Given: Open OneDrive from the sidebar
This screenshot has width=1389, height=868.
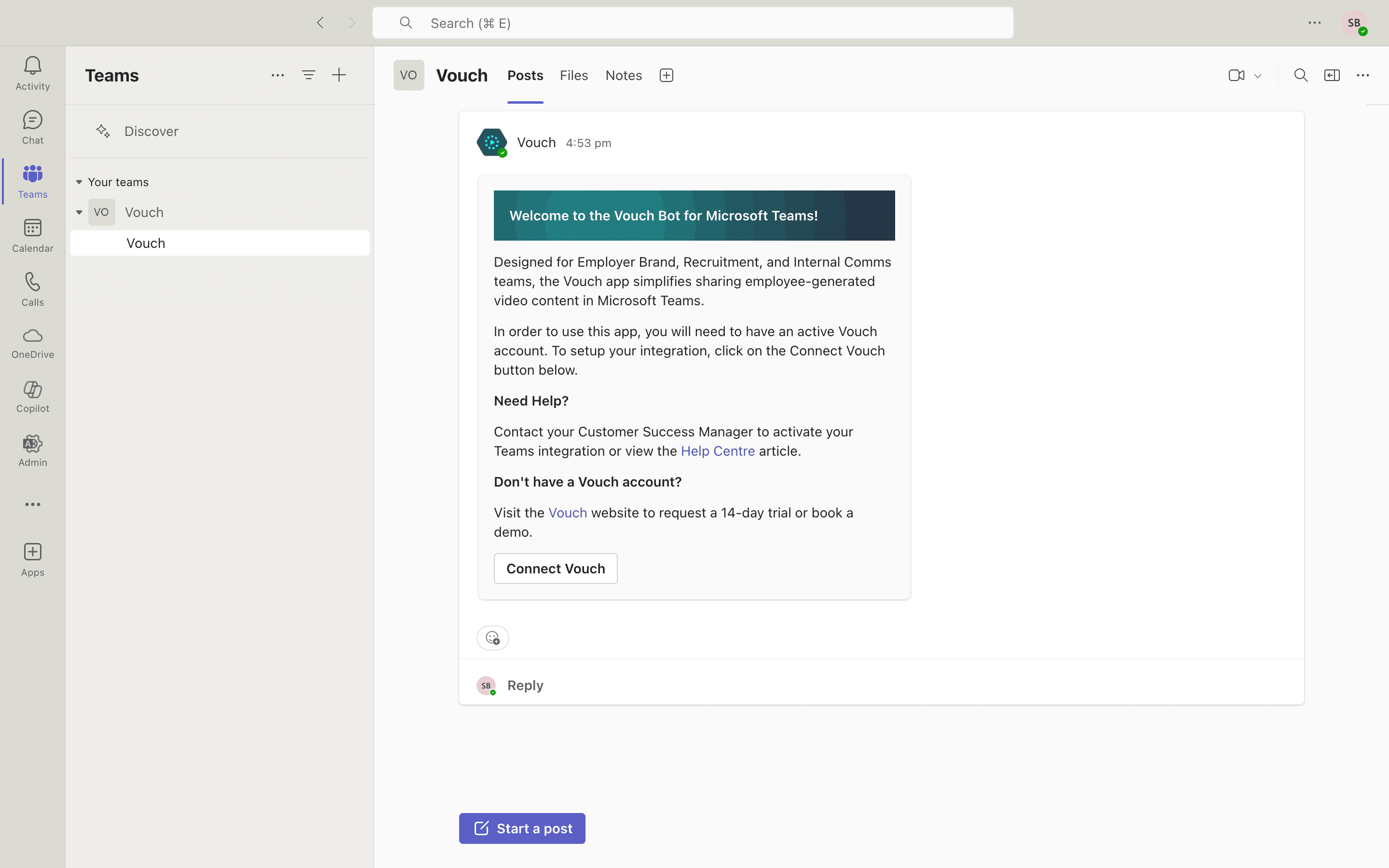Looking at the screenshot, I should (33, 343).
